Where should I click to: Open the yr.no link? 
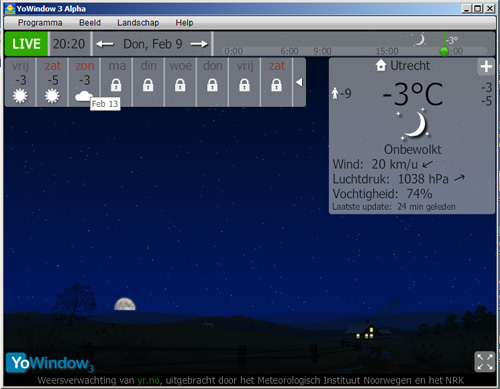tap(148, 380)
